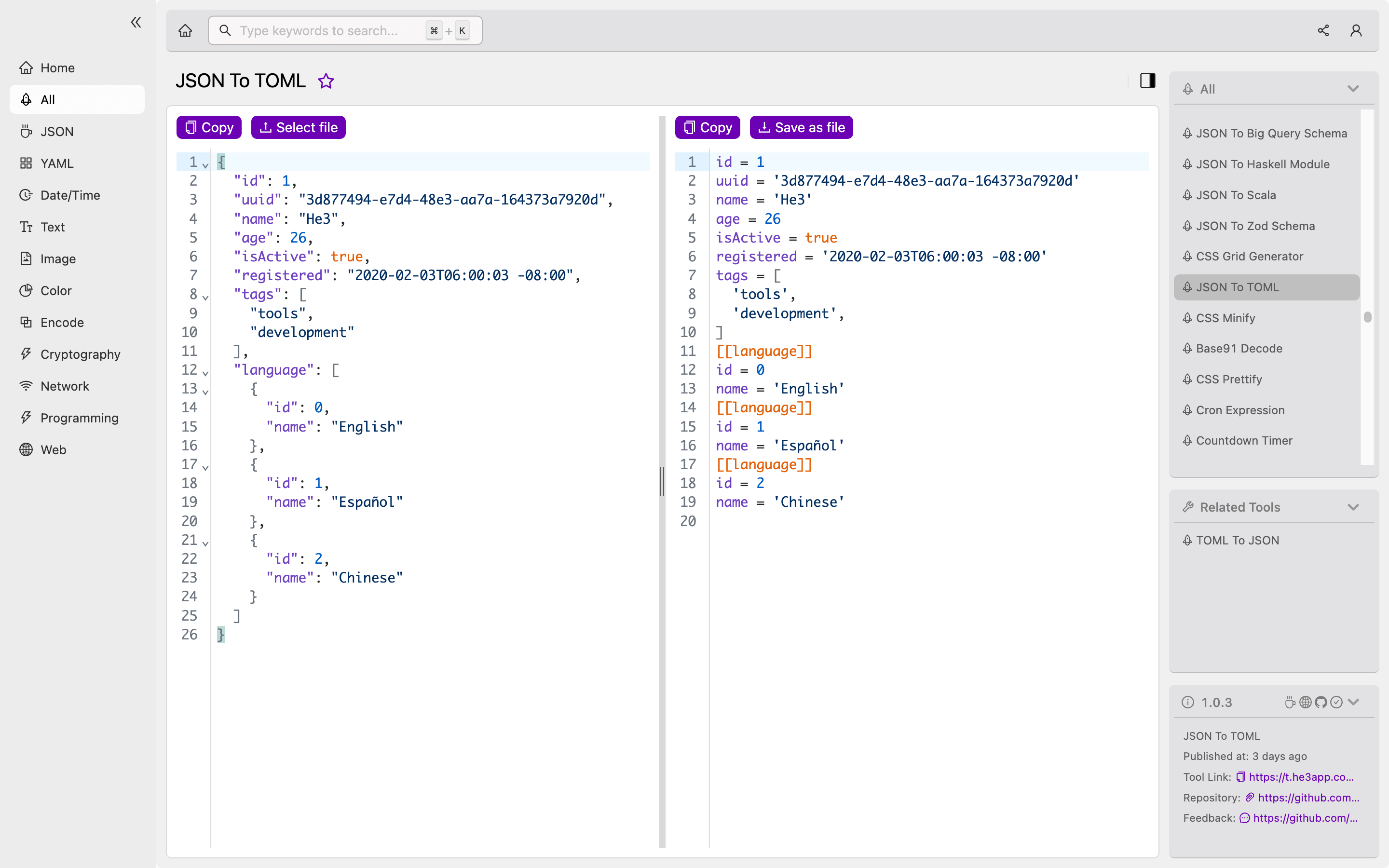
Task: Open CSS Grid Generator tool
Action: pyautogui.click(x=1266, y=257)
